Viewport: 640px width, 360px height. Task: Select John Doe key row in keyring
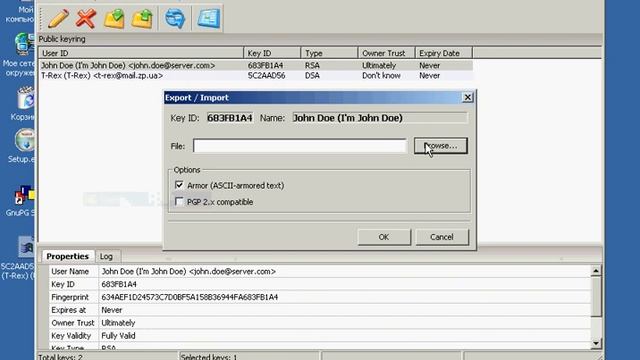[256, 65]
